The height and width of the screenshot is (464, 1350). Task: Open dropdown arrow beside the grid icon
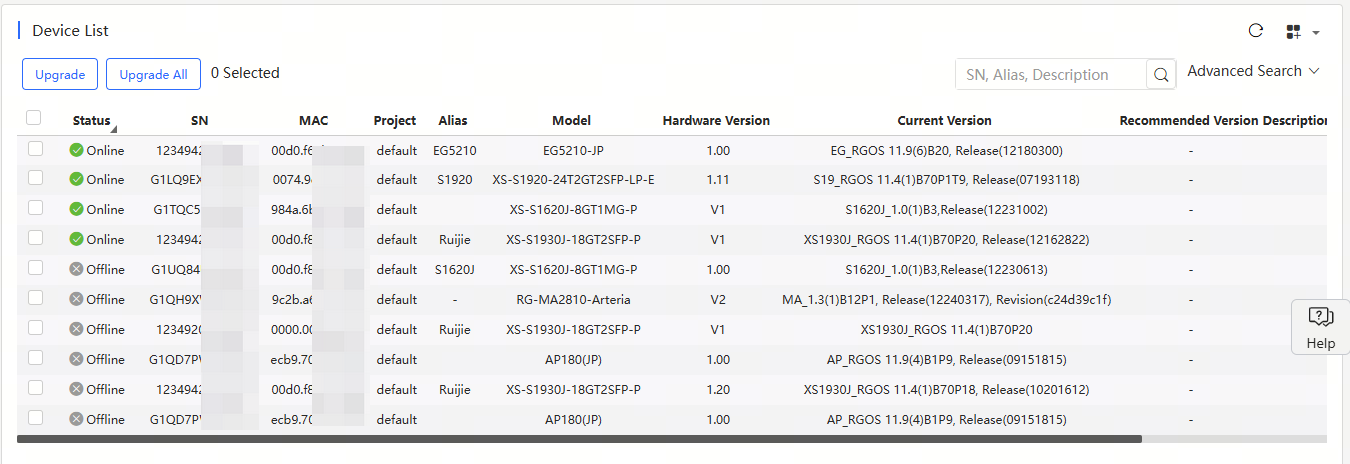1316,33
